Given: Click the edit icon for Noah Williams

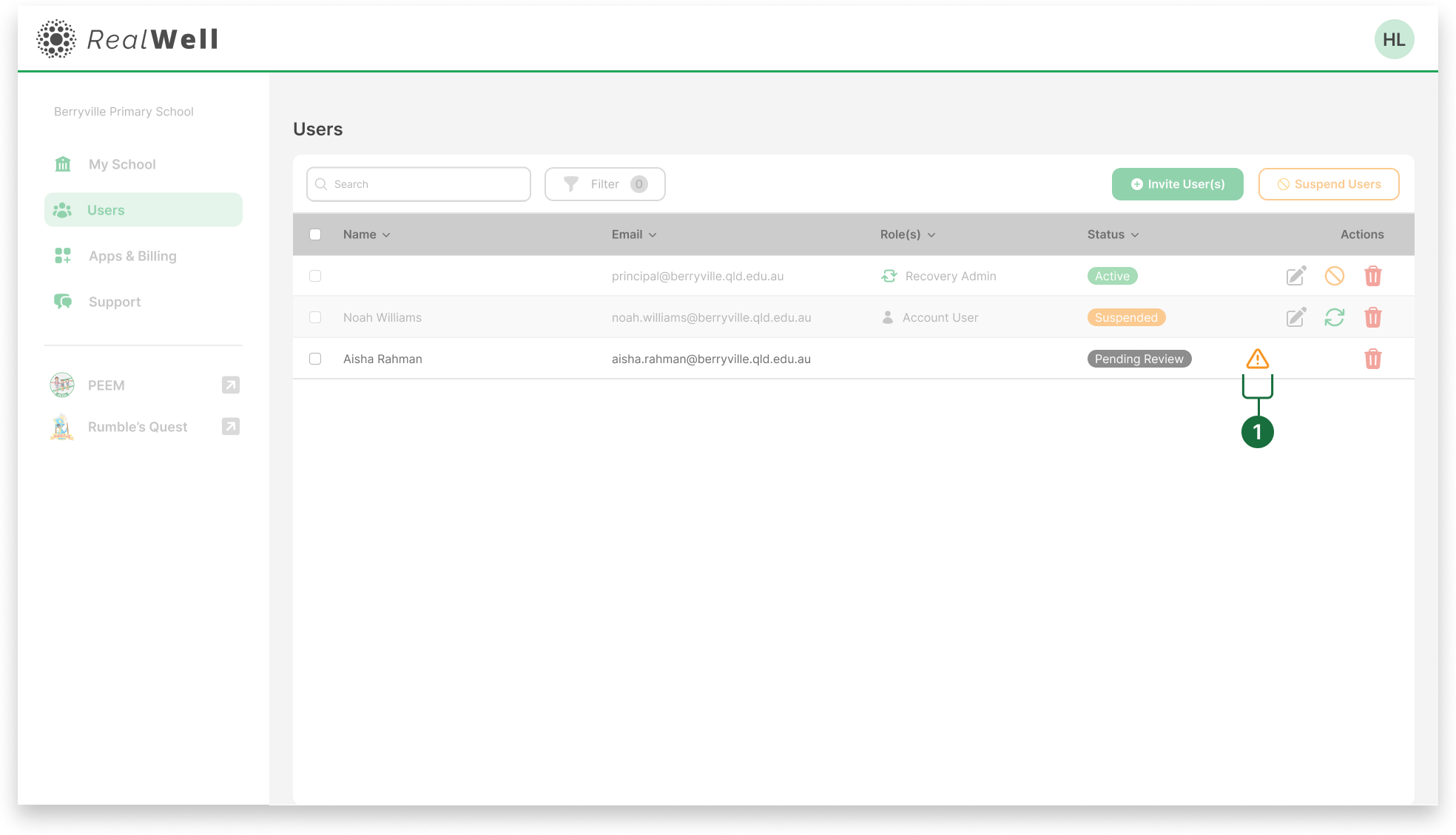Looking at the screenshot, I should coord(1295,317).
